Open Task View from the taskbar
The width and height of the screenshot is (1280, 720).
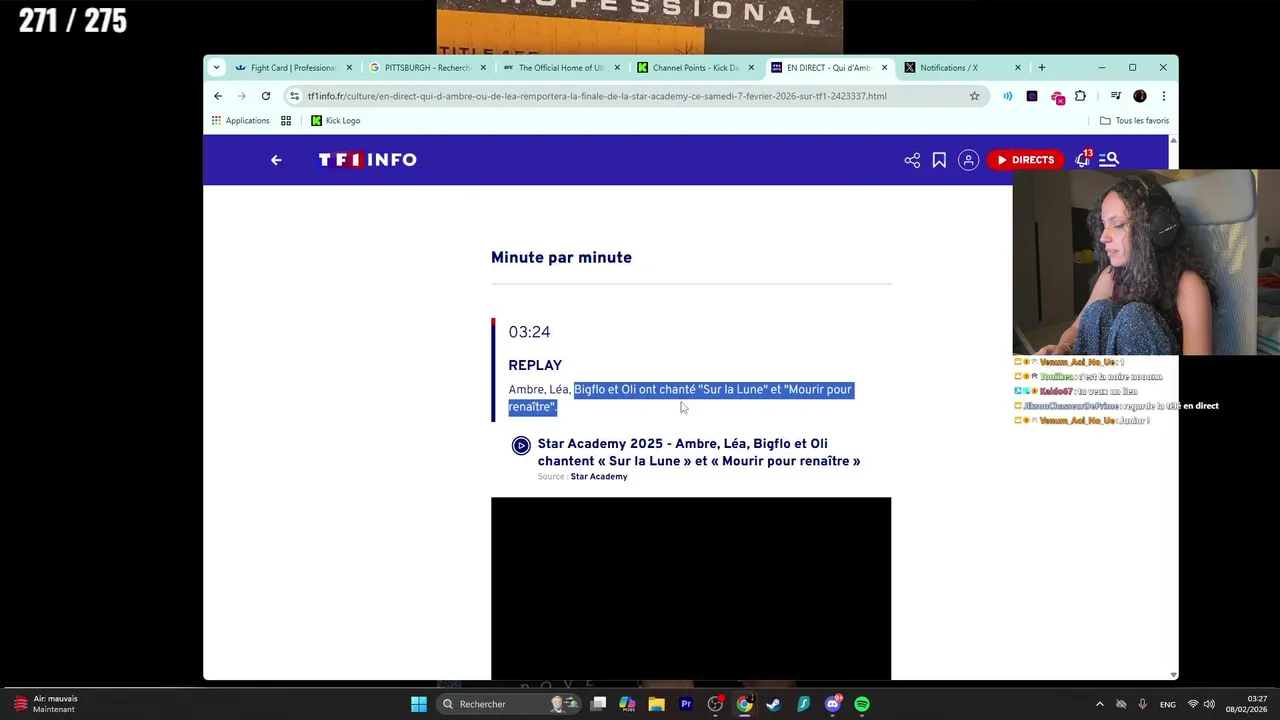click(598, 704)
